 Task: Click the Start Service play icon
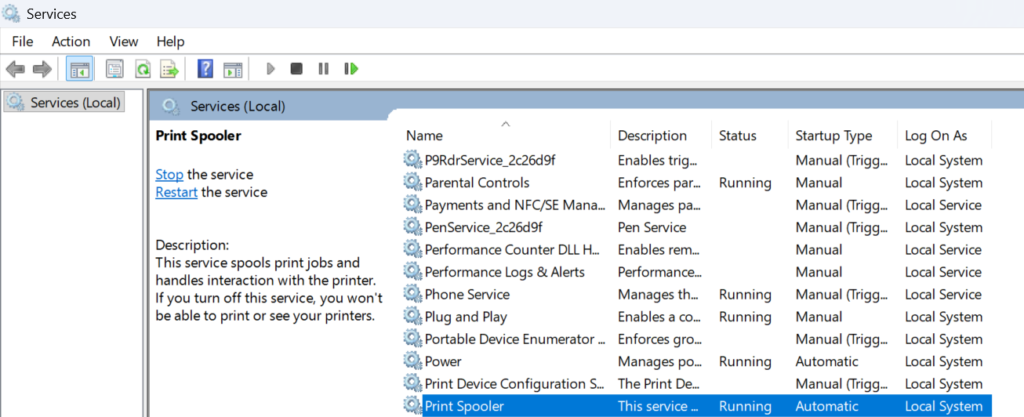coord(270,69)
